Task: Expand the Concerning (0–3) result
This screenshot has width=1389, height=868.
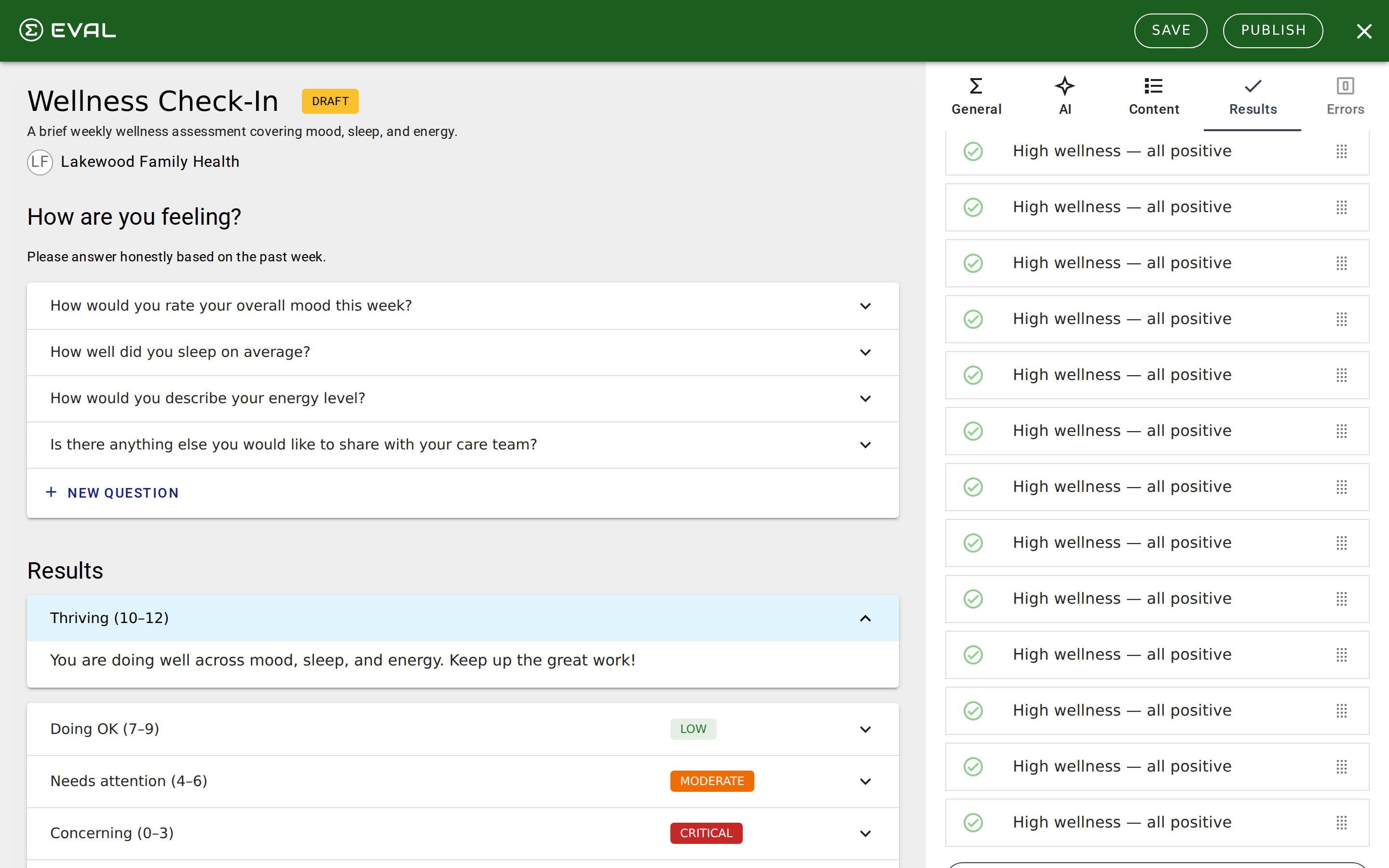Action: click(x=865, y=834)
